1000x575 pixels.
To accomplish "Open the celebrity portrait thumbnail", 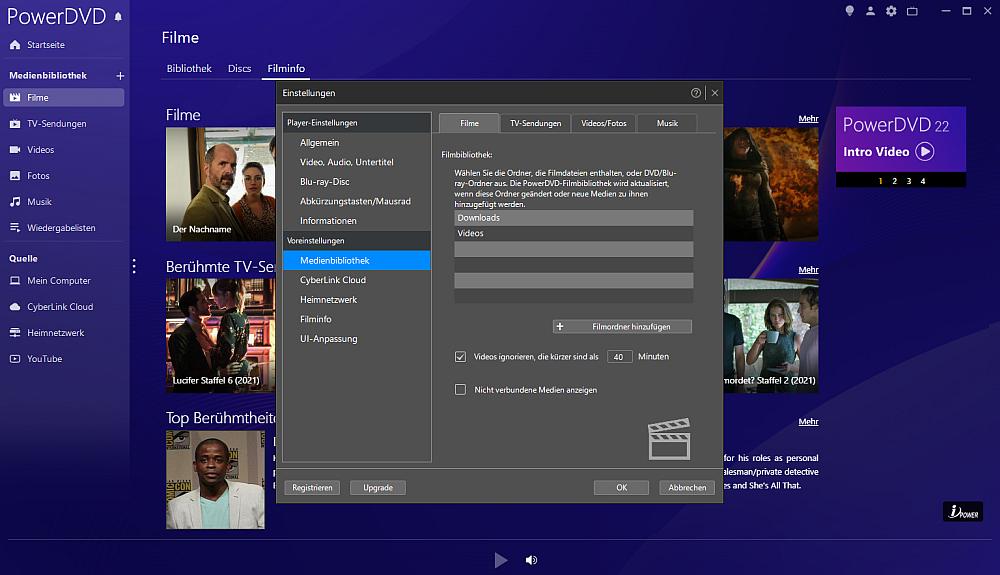I will pyautogui.click(x=216, y=479).
